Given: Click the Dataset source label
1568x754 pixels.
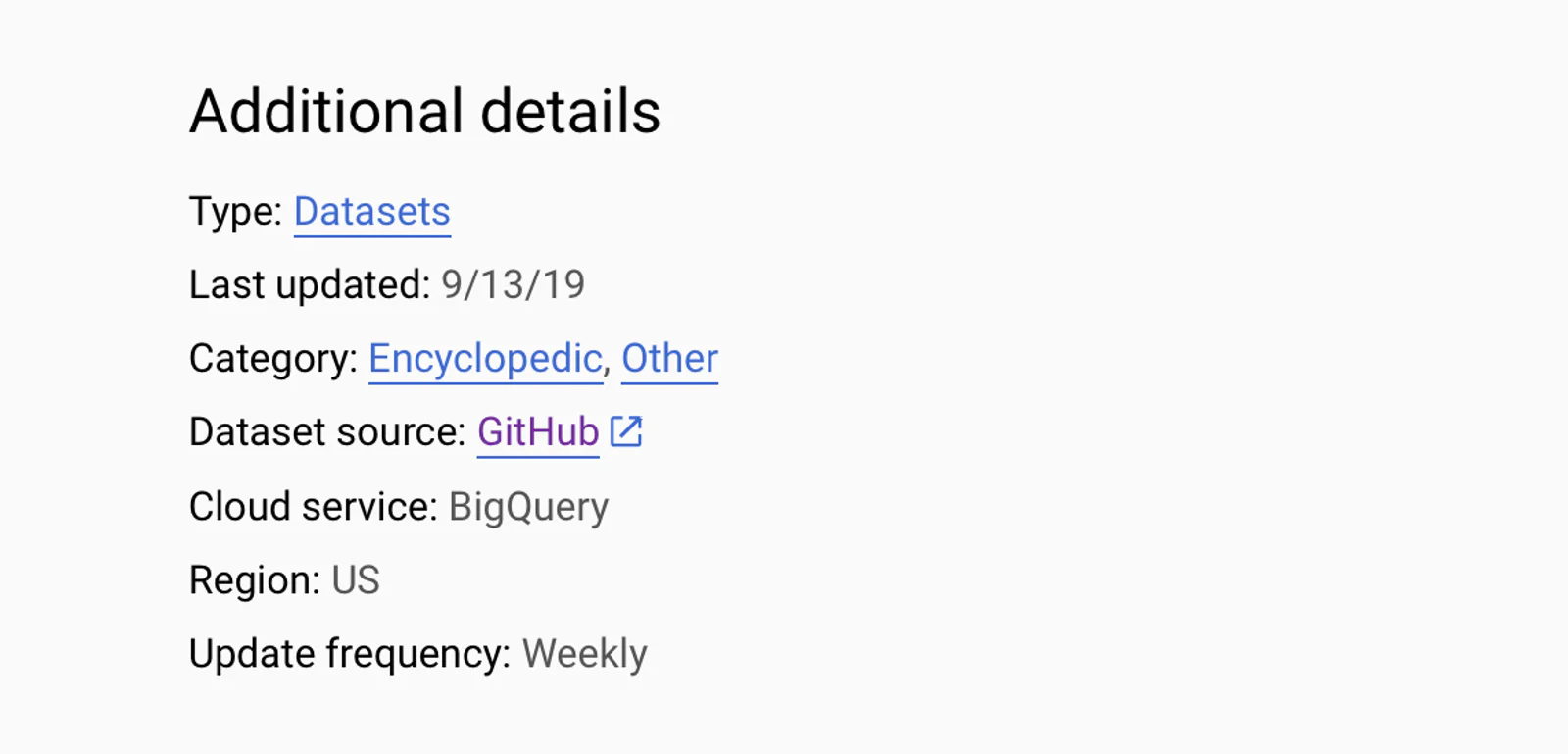Looking at the screenshot, I should pyautogui.click(x=327, y=432).
